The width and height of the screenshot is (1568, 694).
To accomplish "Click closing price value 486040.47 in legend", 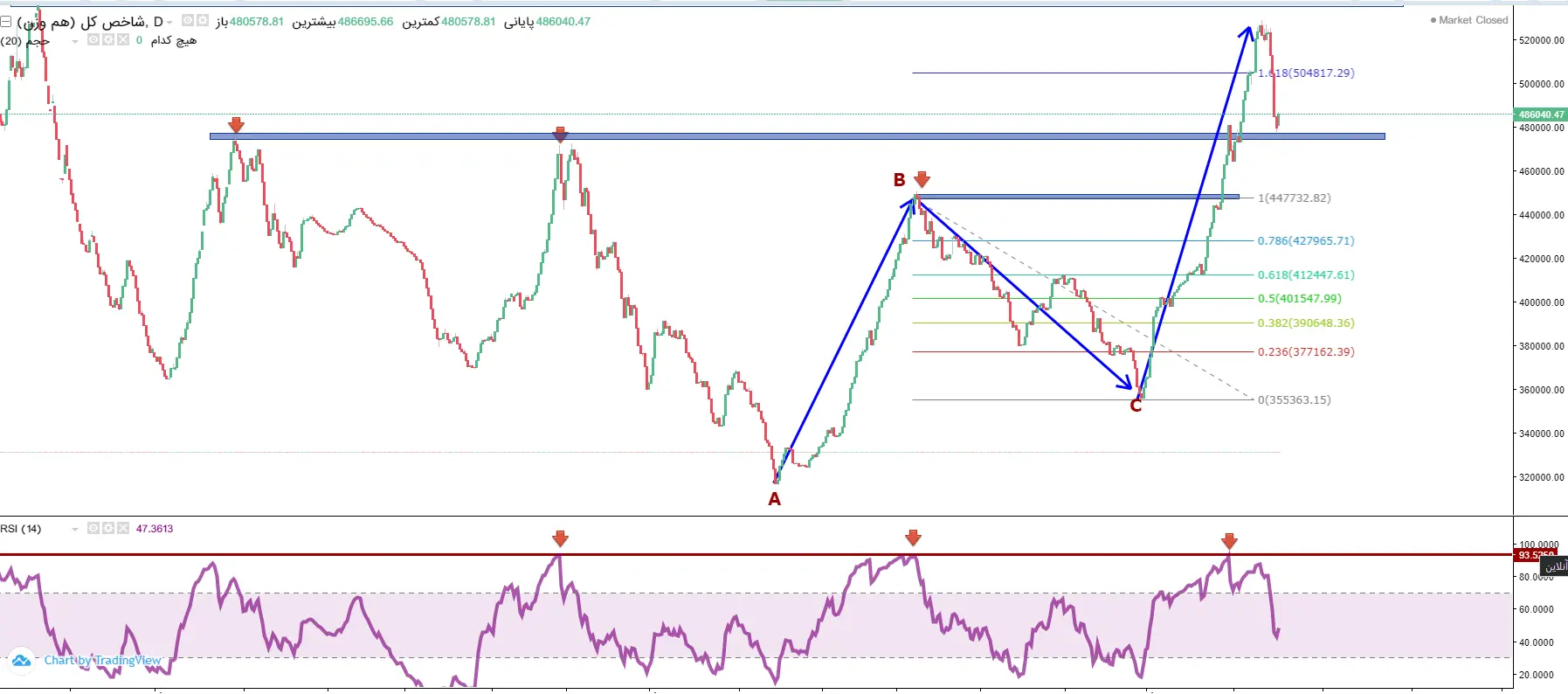I will tap(563, 22).
